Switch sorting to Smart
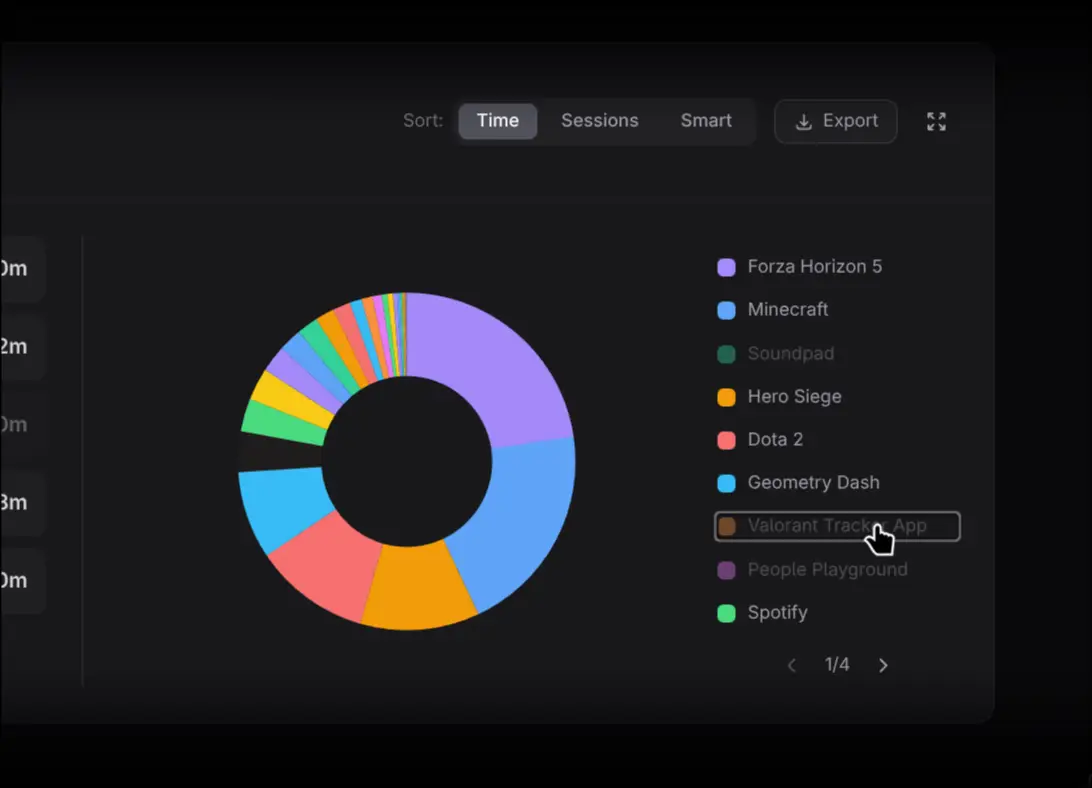The height and width of the screenshot is (788, 1092). pyautogui.click(x=706, y=121)
